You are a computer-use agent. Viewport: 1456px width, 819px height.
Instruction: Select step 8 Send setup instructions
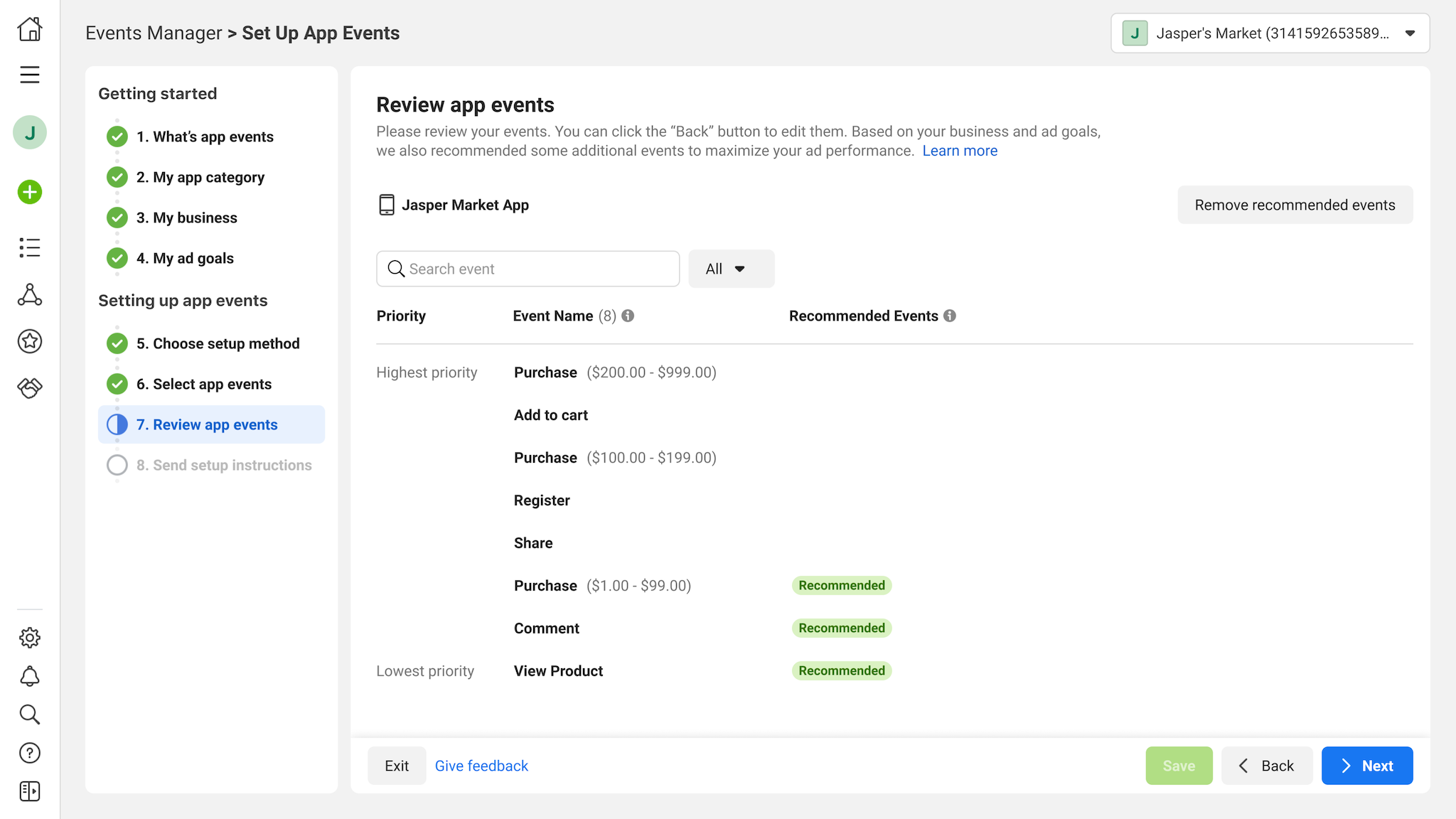223,465
